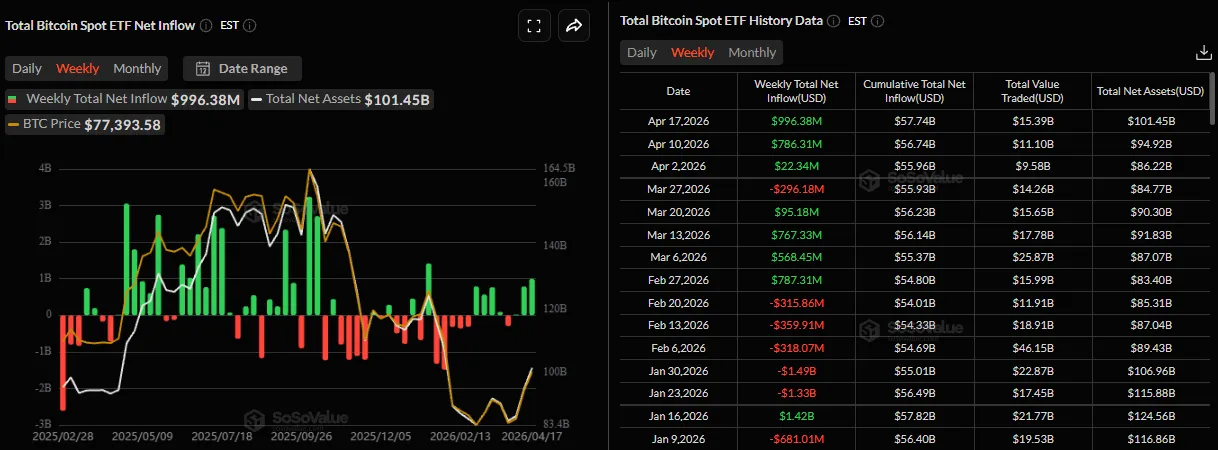
Task: Click info icon beside History Data title
Action: point(833,20)
